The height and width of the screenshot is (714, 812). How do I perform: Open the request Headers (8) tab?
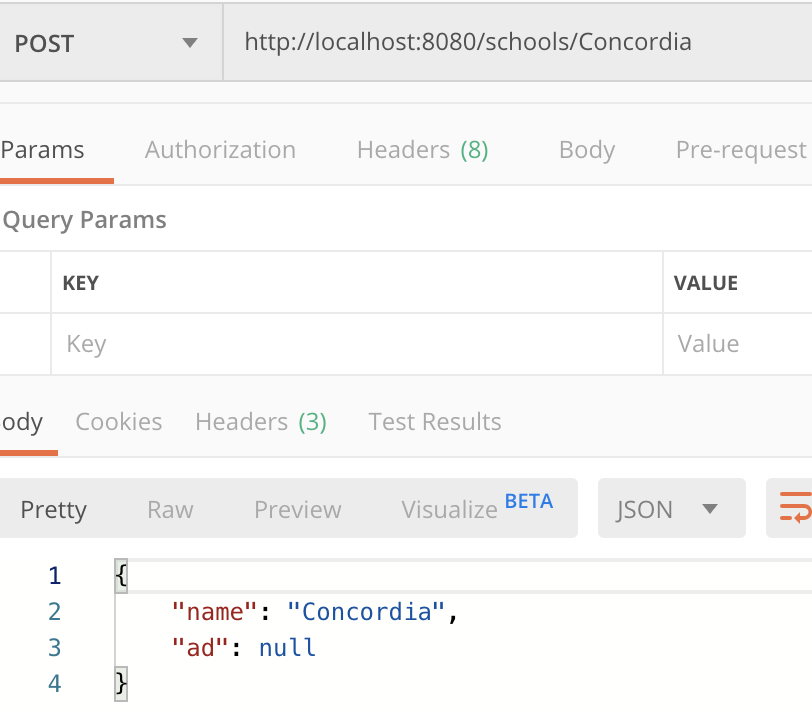point(423,150)
